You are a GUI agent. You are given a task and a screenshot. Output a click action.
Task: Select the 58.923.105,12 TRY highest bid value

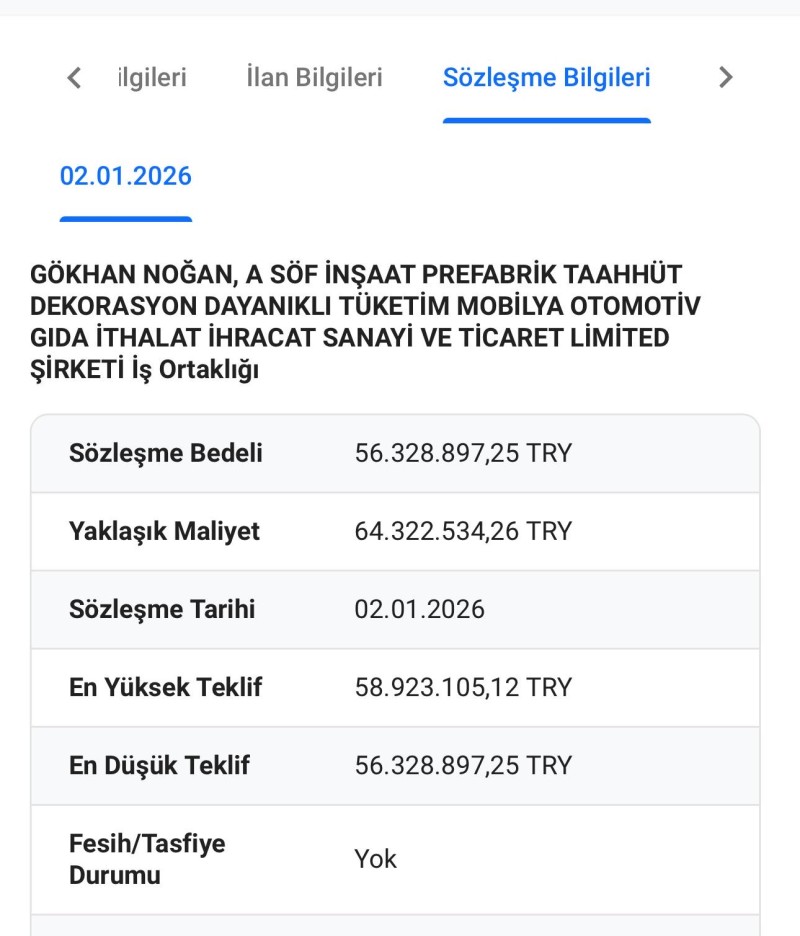(463, 688)
